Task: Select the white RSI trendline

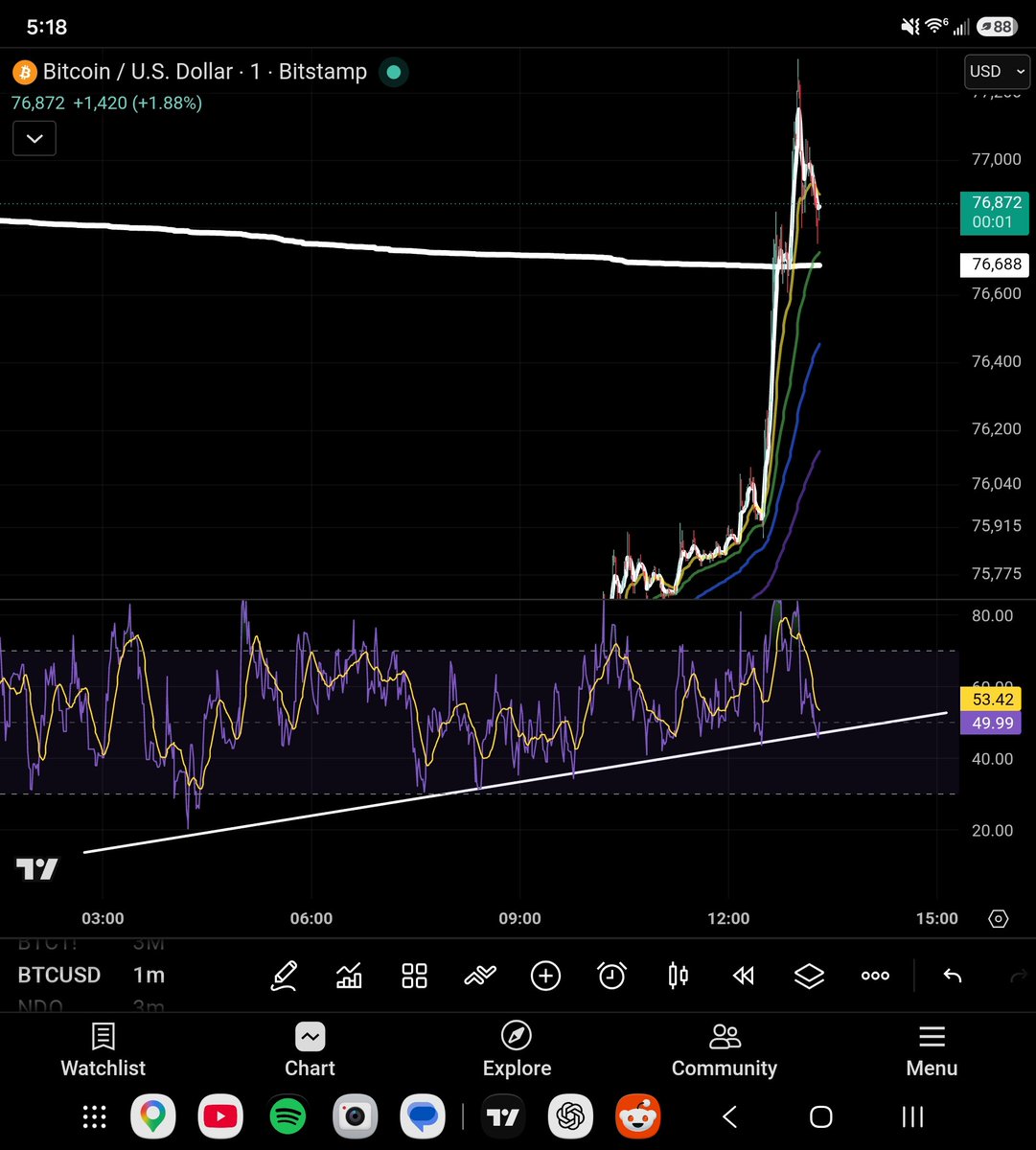Action: 518,782
